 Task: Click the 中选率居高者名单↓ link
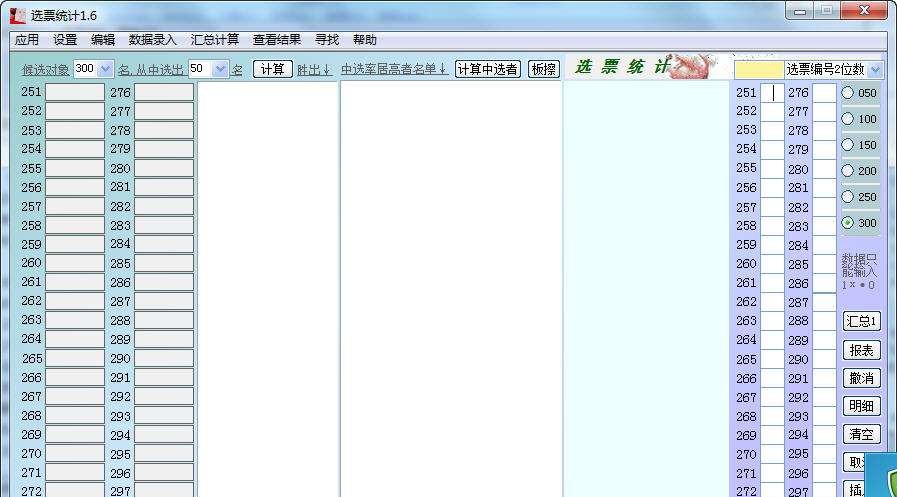(394, 69)
